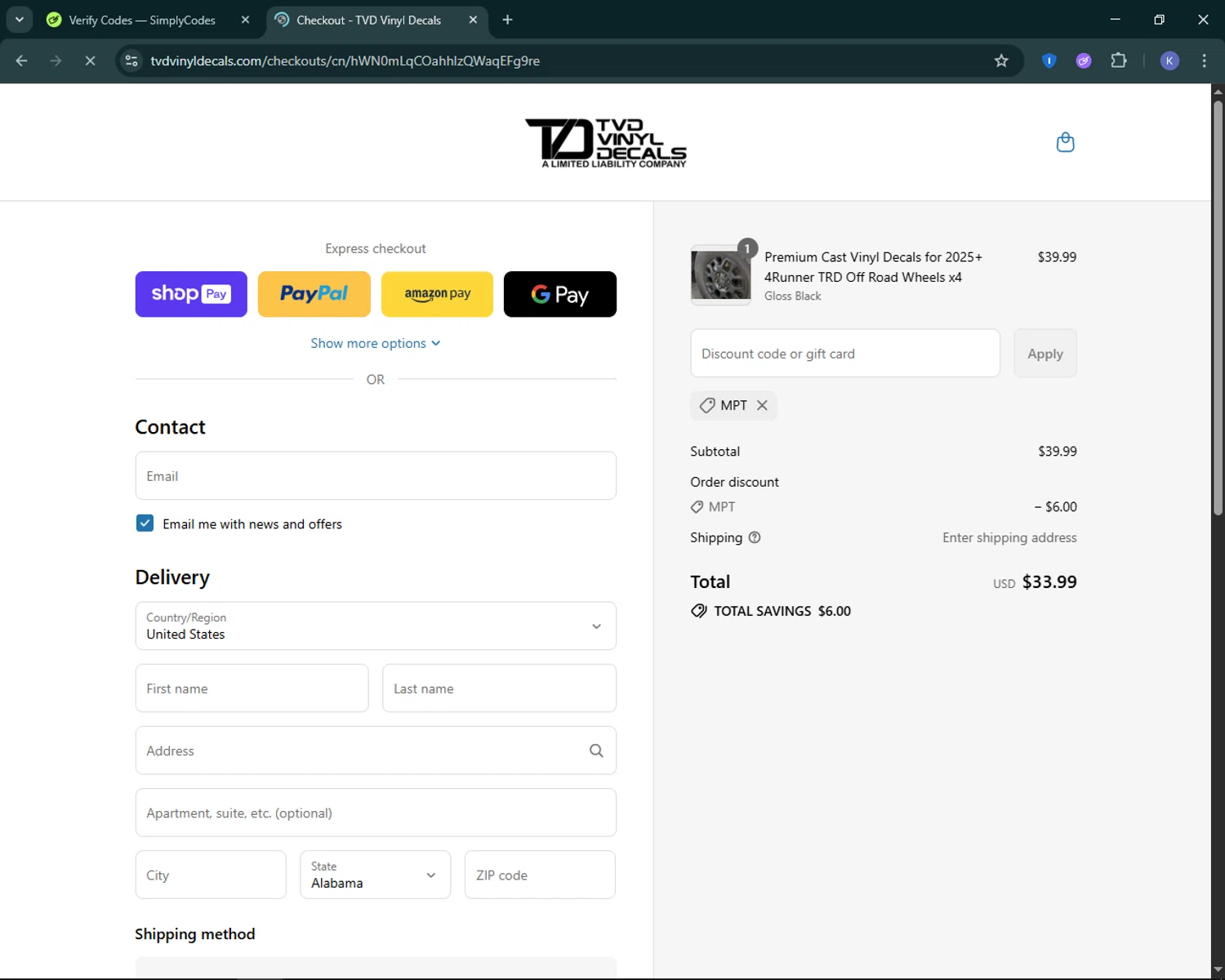Click the Total Savings tag icon
Screen dimensions: 1225x980
(x=699, y=611)
